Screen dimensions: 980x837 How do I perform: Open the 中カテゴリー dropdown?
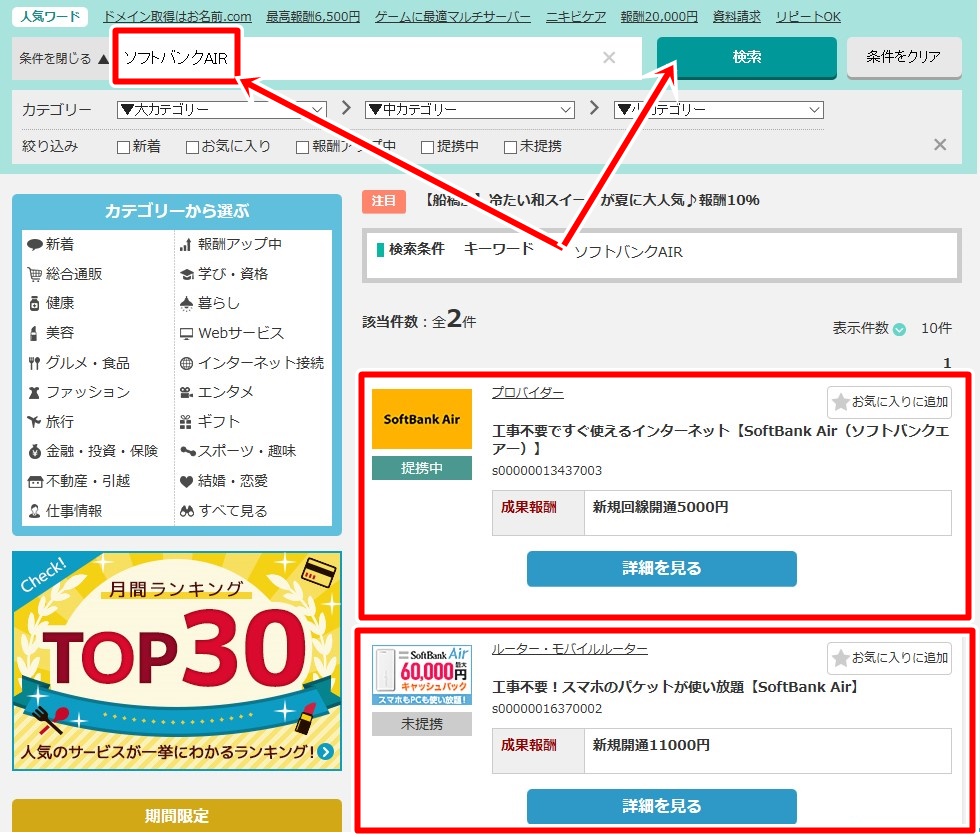pos(470,110)
